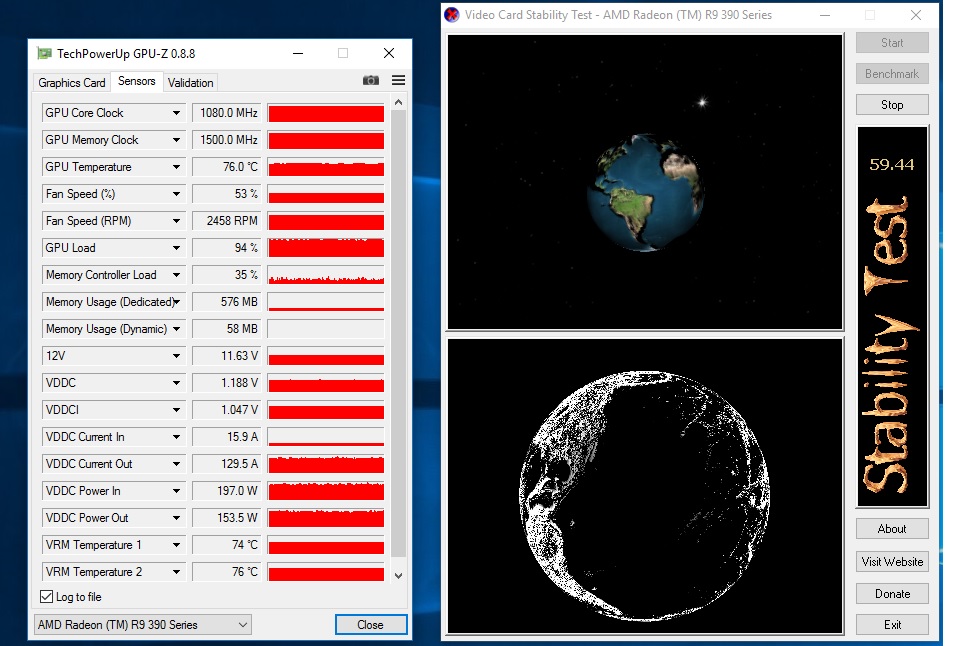The image size is (960, 646).
Task: Open the GPU-Z hamburger menu icon
Action: [399, 80]
